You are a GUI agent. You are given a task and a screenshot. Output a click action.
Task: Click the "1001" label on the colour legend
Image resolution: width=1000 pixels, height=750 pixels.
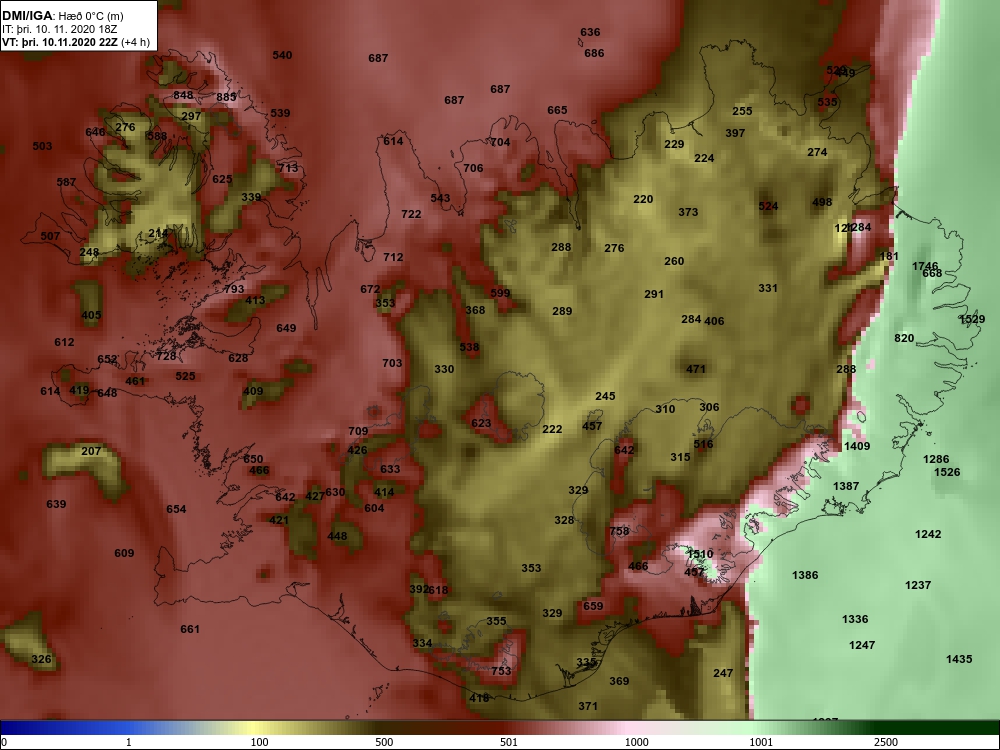click(761, 742)
